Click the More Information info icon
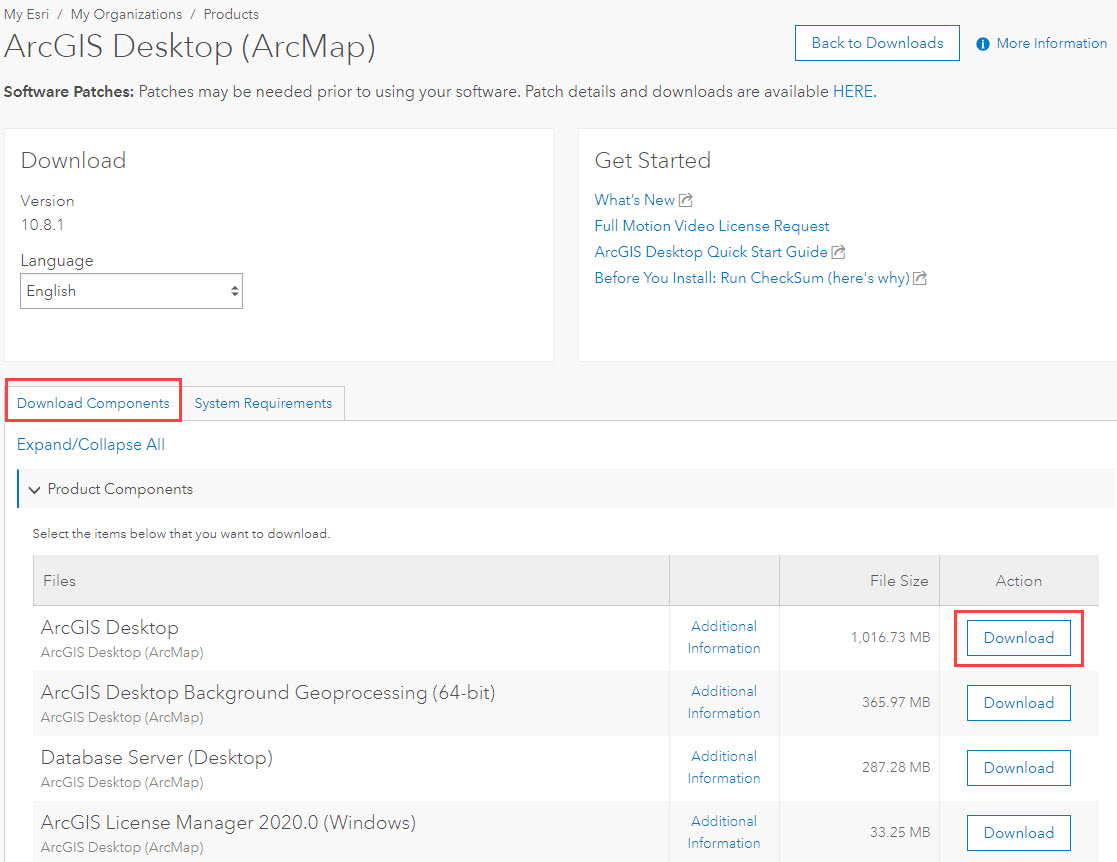This screenshot has height=862, width=1117. pyautogui.click(x=982, y=44)
